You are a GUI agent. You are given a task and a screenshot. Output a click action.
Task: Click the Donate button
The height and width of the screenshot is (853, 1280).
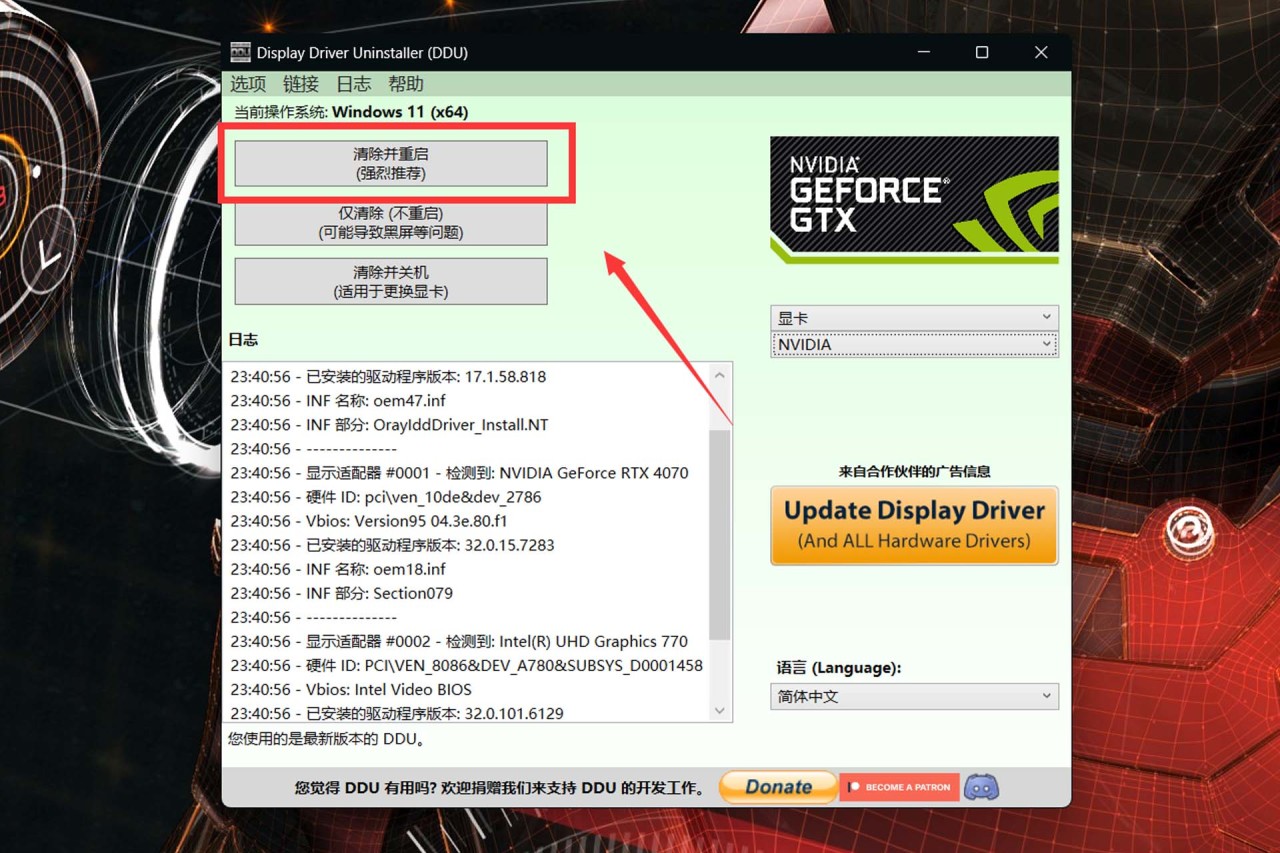[x=778, y=787]
